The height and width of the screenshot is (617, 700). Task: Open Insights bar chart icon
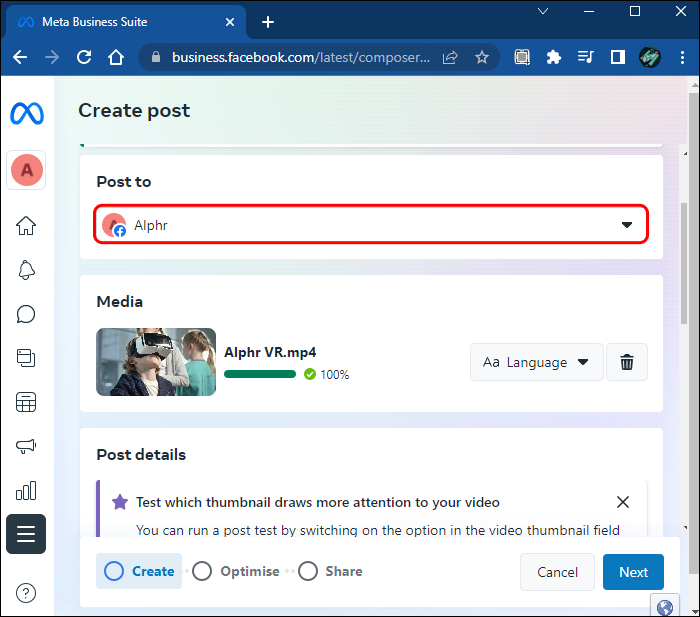[26, 490]
